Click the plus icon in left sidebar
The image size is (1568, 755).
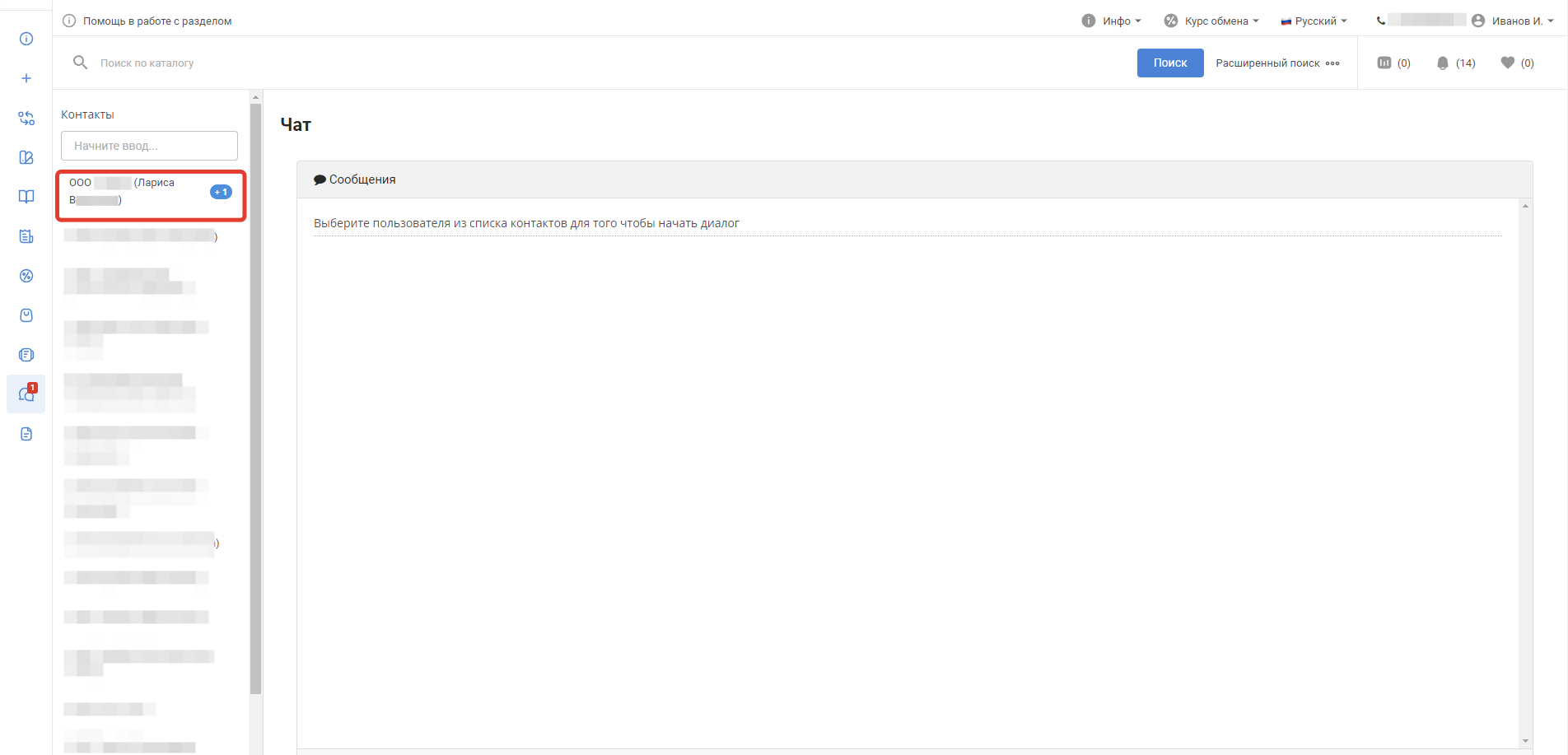point(26,78)
